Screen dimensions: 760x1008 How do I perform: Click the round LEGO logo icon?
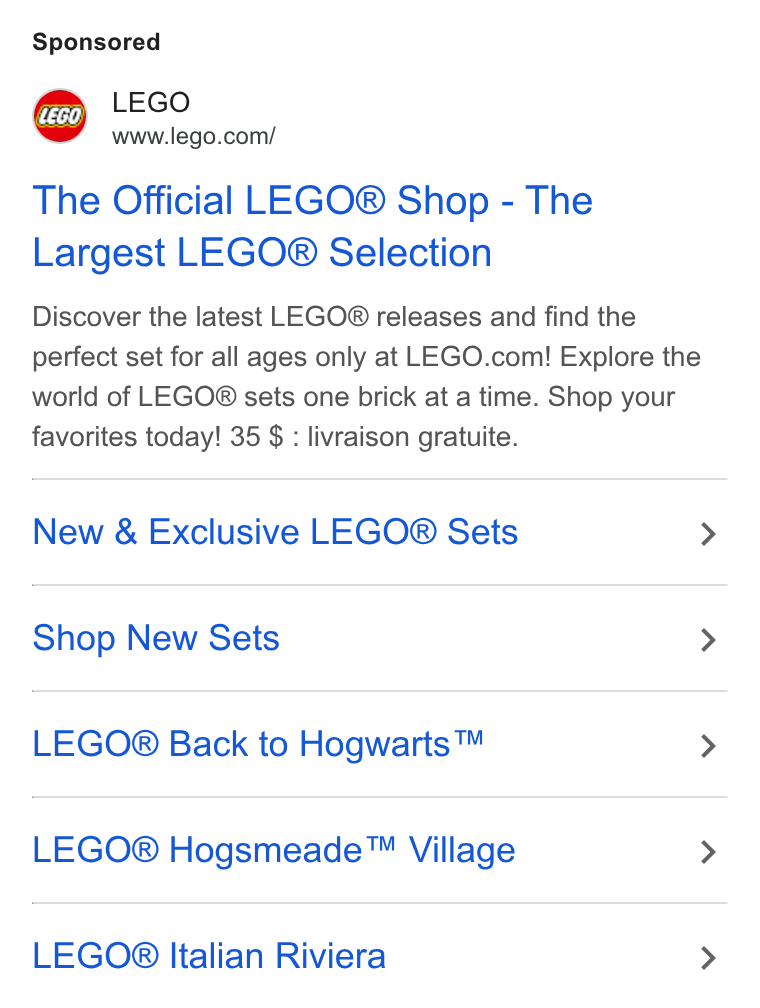click(60, 116)
